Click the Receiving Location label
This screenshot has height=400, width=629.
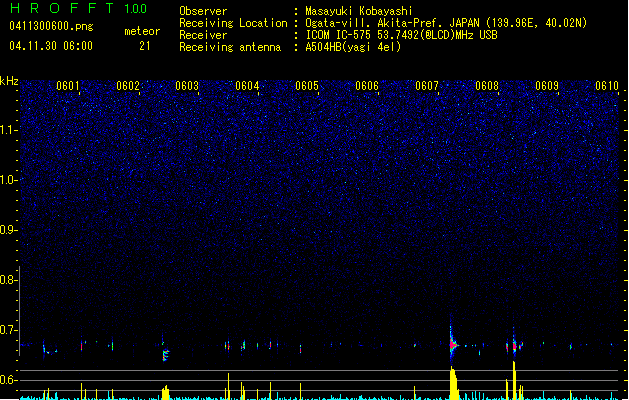233,23
